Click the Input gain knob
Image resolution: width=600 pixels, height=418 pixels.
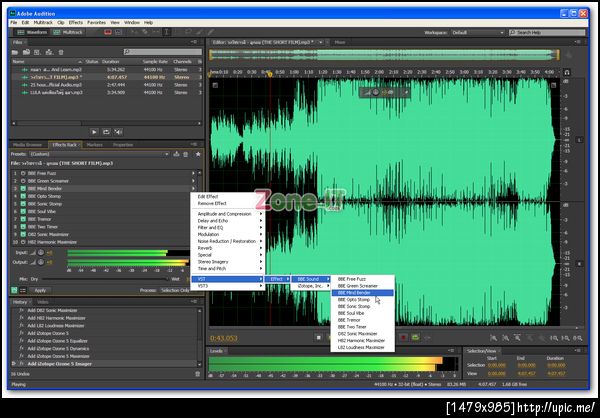pyautogui.click(x=41, y=253)
